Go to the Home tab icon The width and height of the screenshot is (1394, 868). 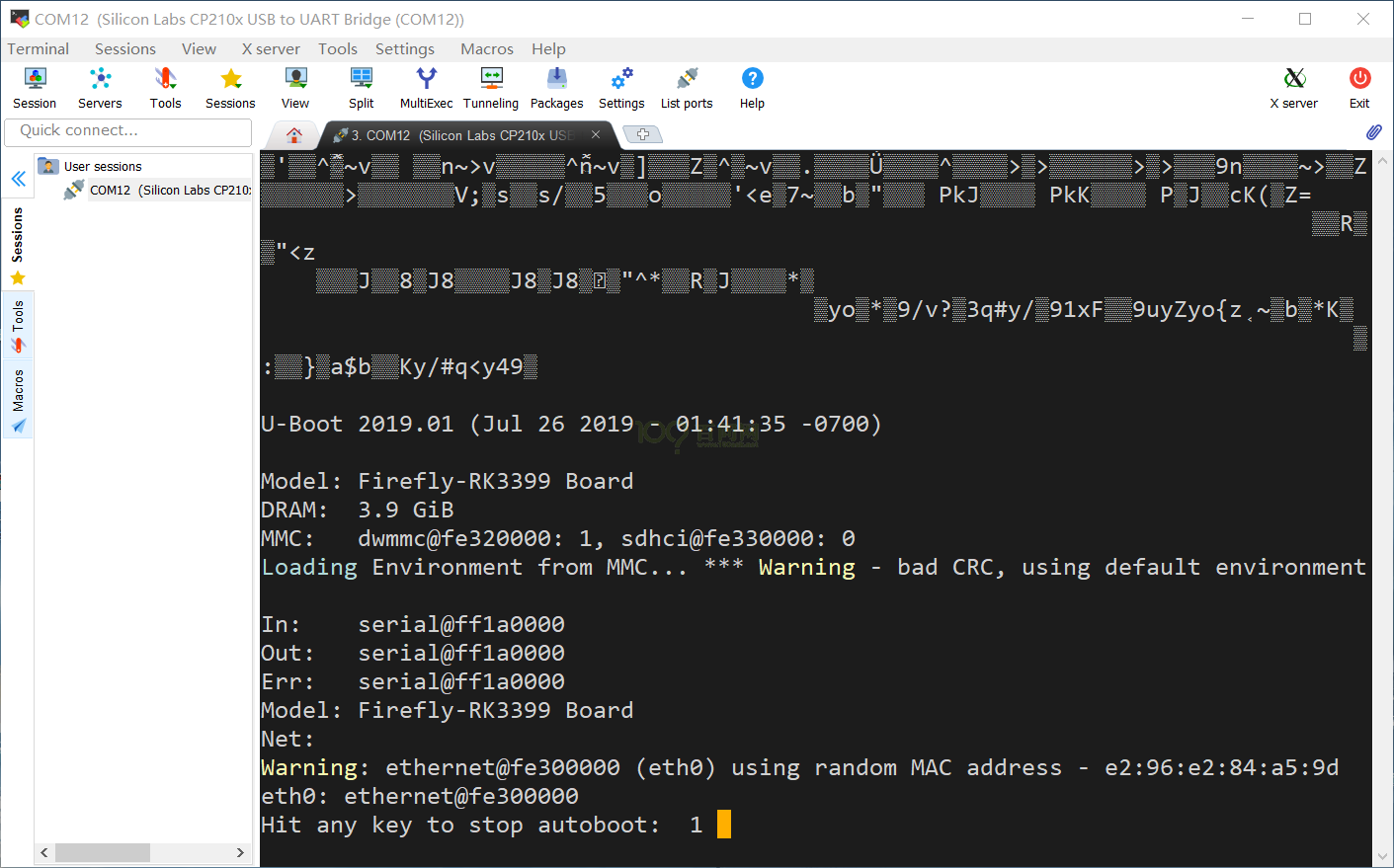294,135
